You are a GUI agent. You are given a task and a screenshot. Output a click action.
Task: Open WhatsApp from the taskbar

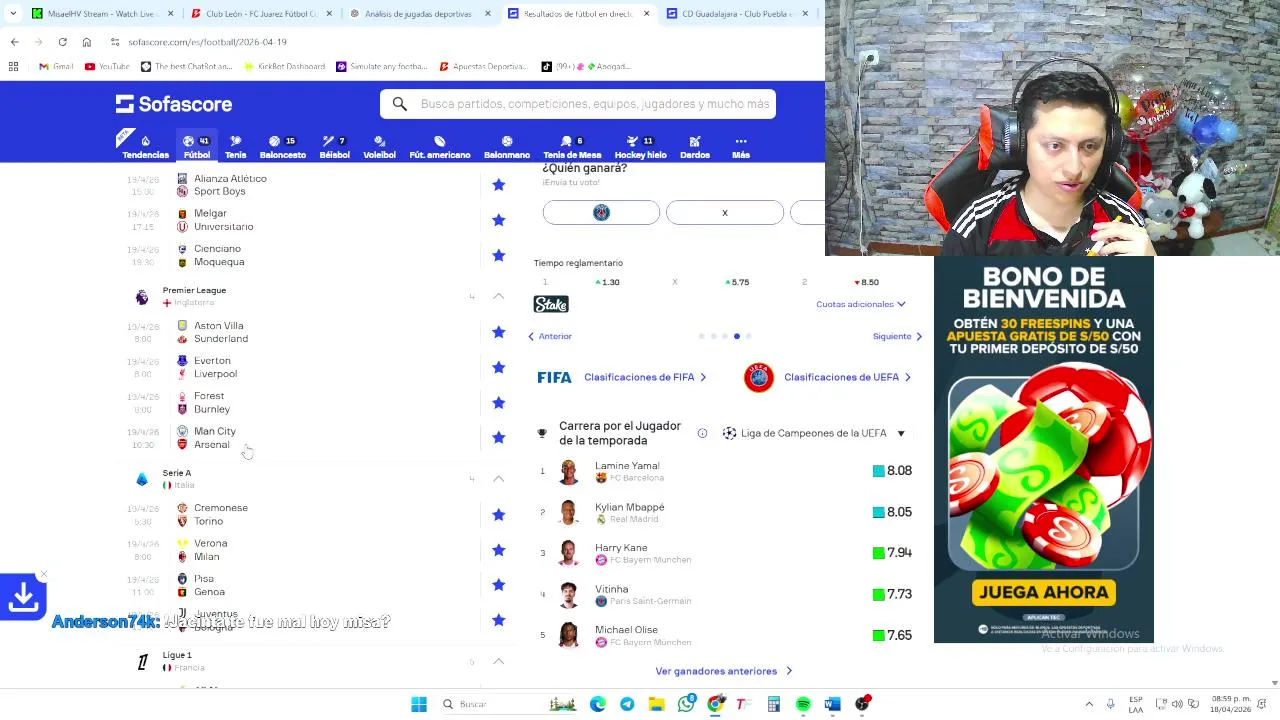pyautogui.click(x=686, y=704)
